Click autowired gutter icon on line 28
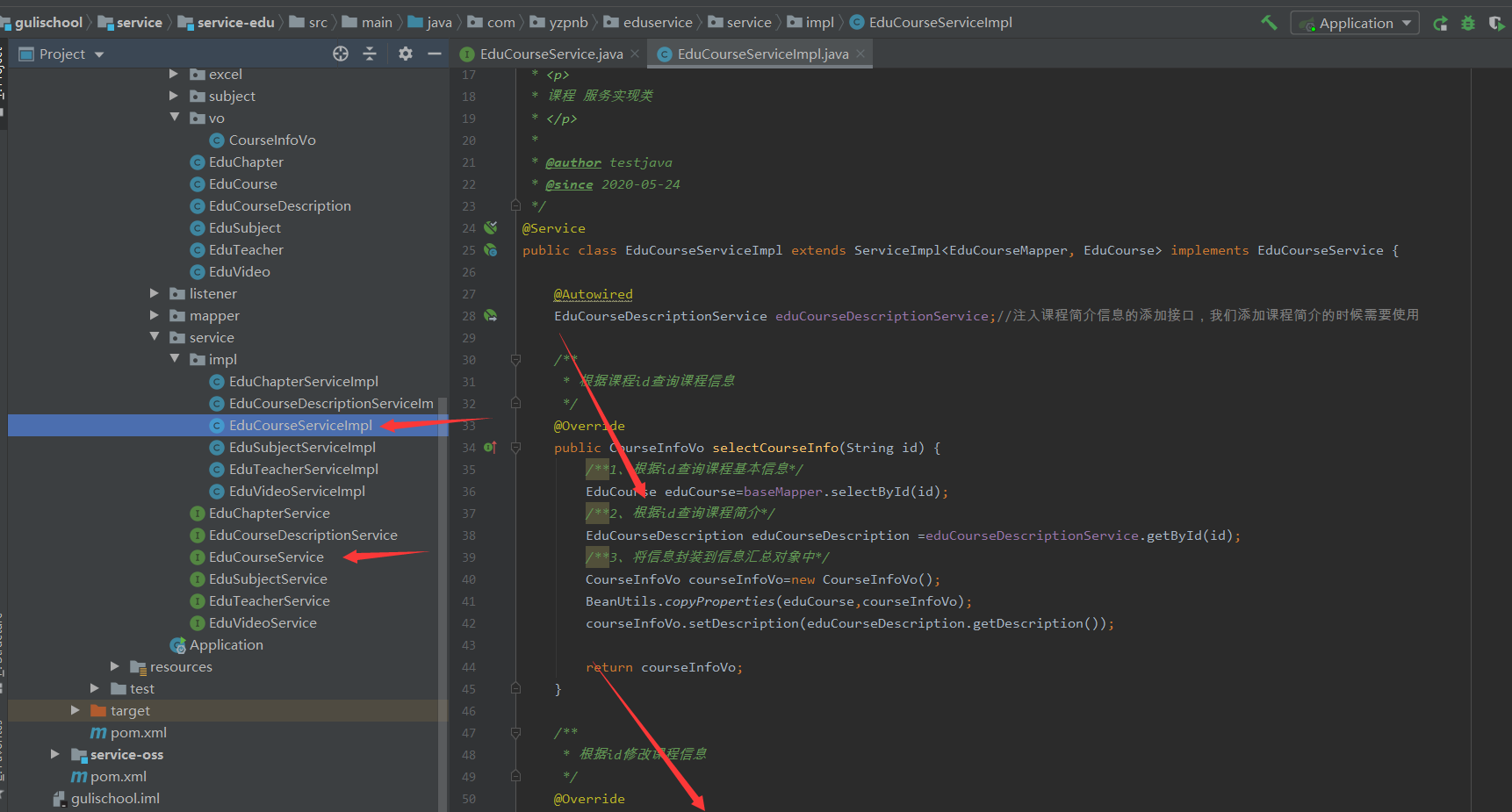1512x812 pixels. pyautogui.click(x=491, y=315)
